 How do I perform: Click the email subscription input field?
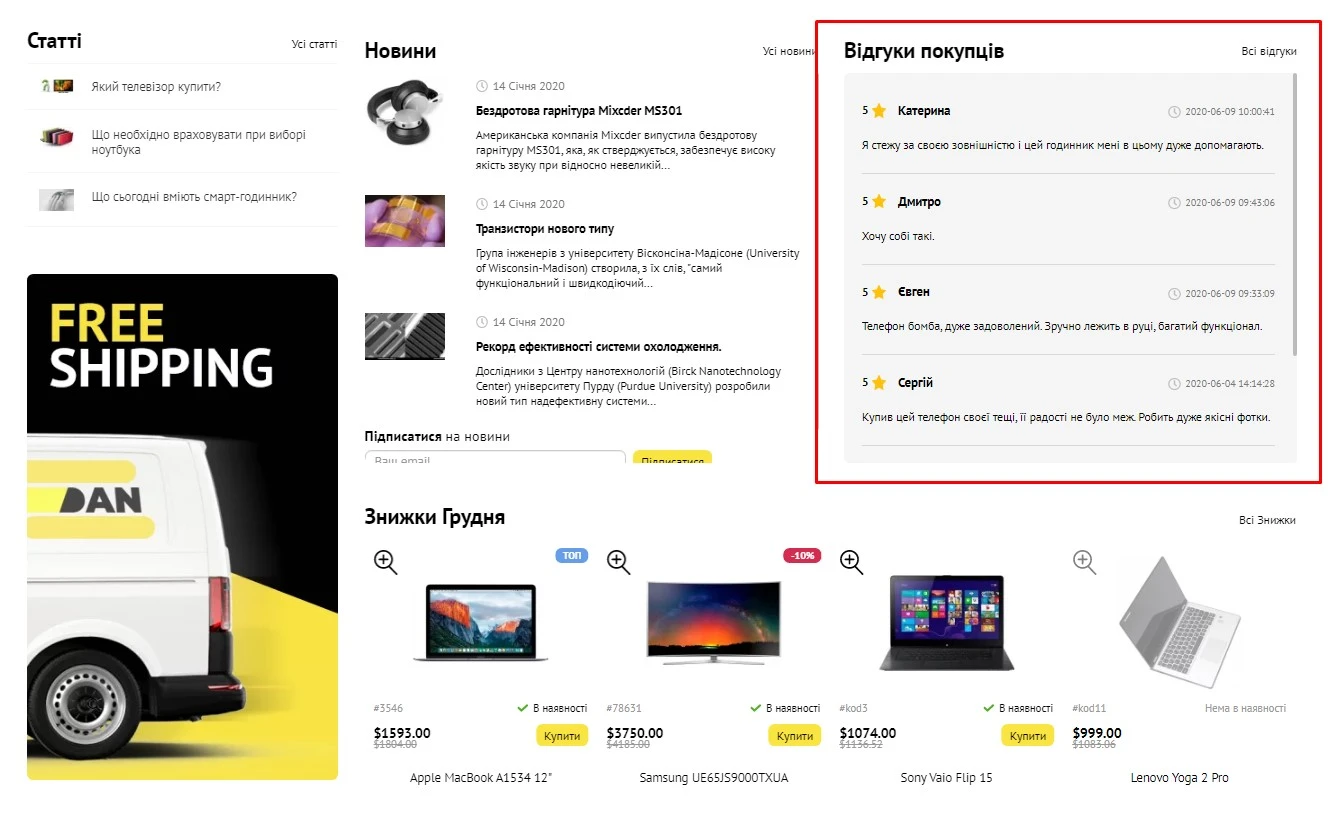coord(495,457)
